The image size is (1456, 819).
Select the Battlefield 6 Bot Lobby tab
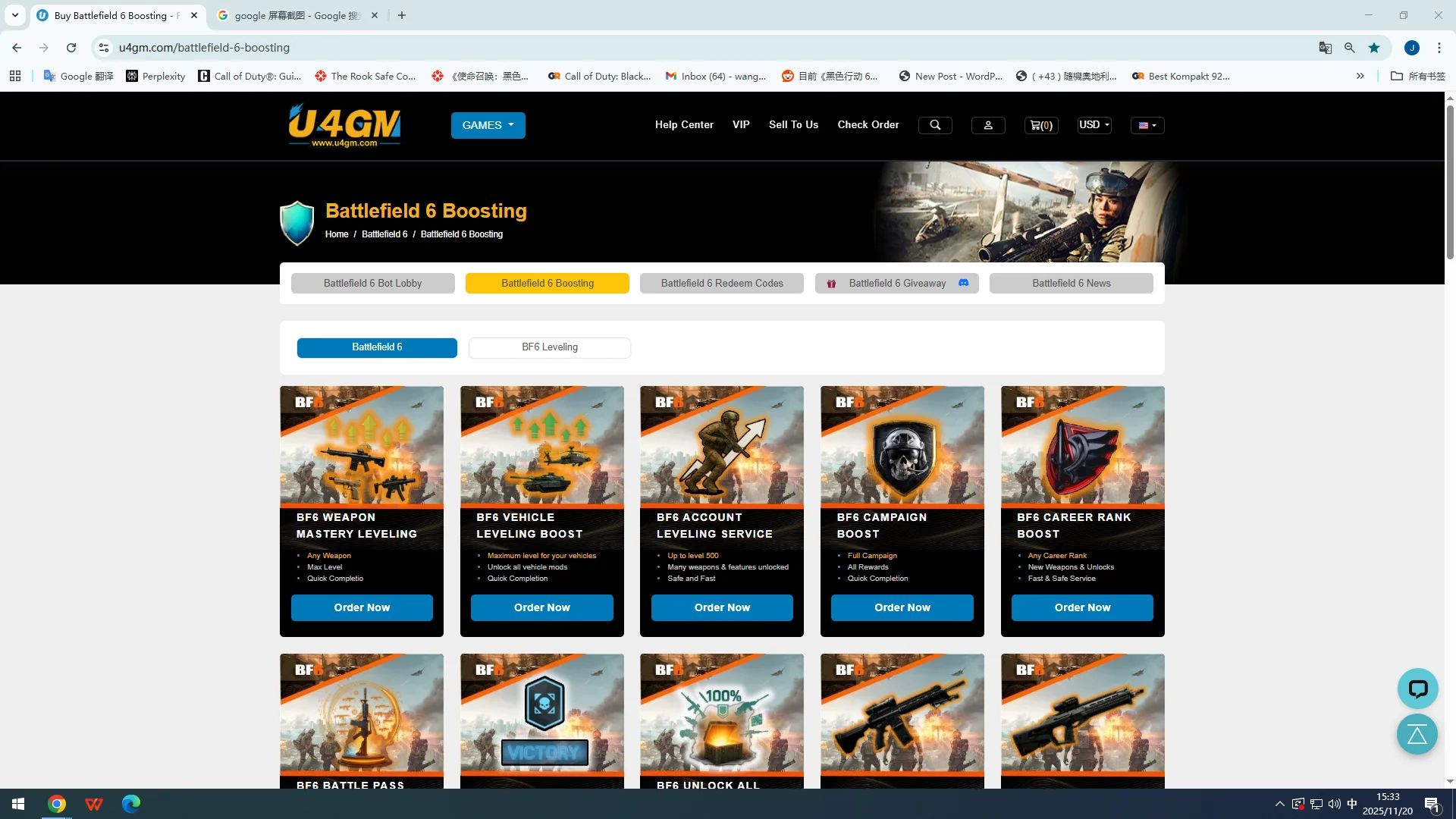372,284
